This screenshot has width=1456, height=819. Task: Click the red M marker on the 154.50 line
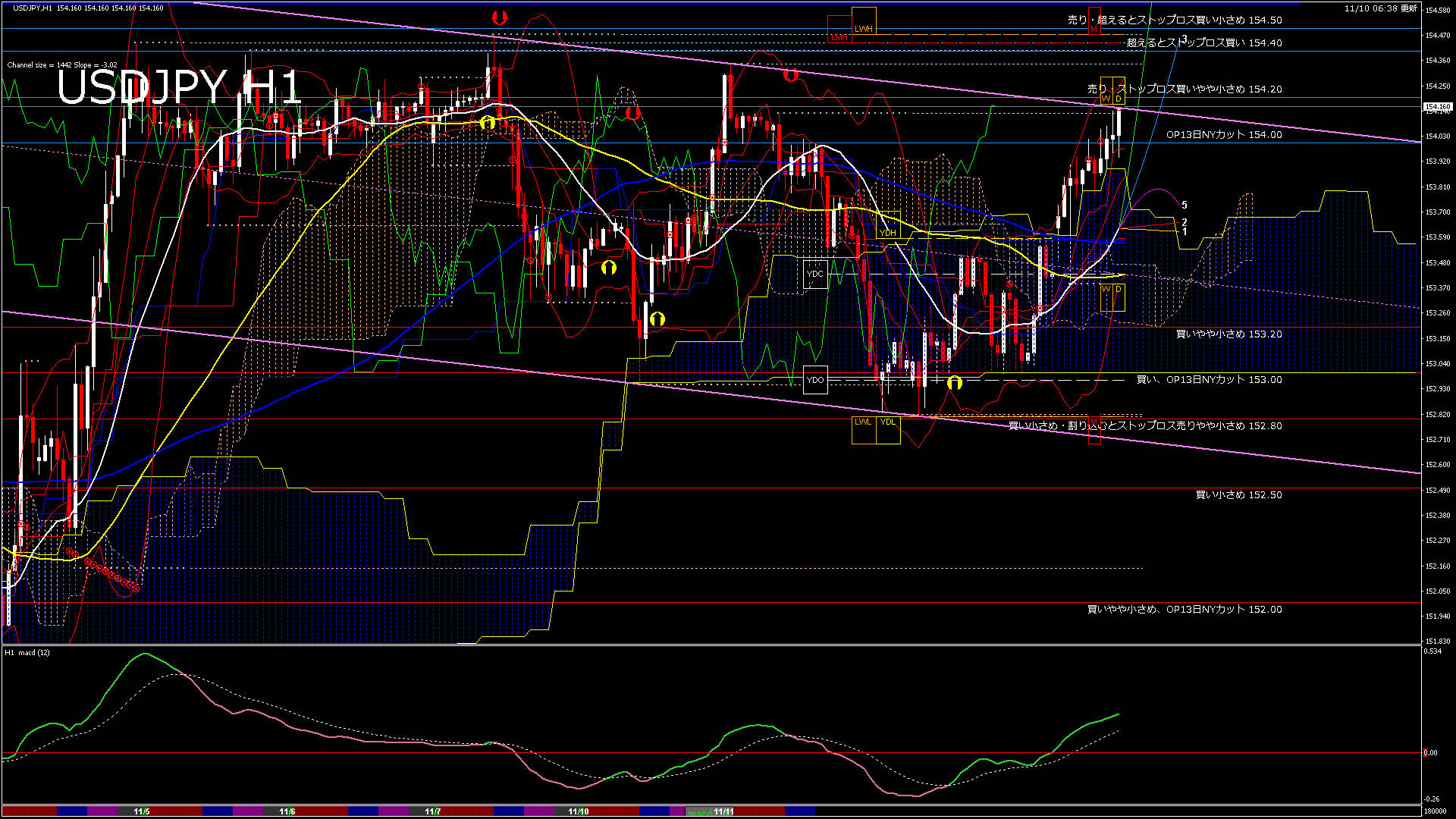click(1094, 29)
